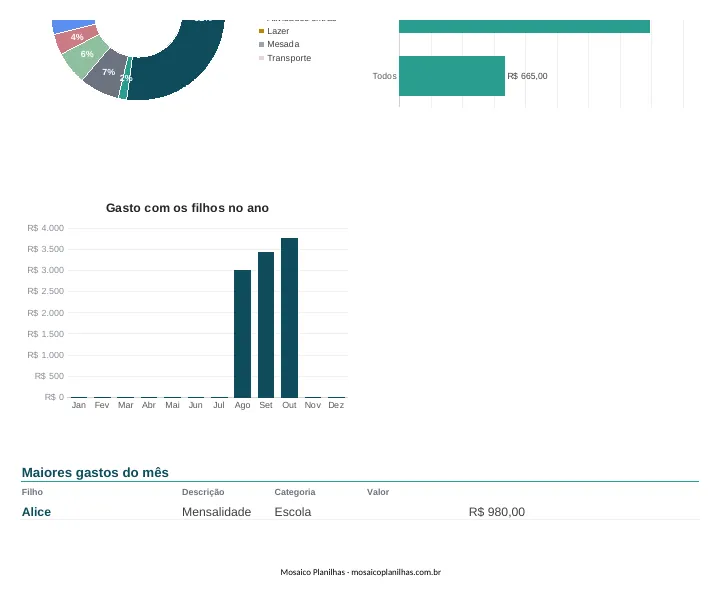Open the mosaicoplanilhas.com.br footer link
719x597 pixels.
(x=396, y=572)
